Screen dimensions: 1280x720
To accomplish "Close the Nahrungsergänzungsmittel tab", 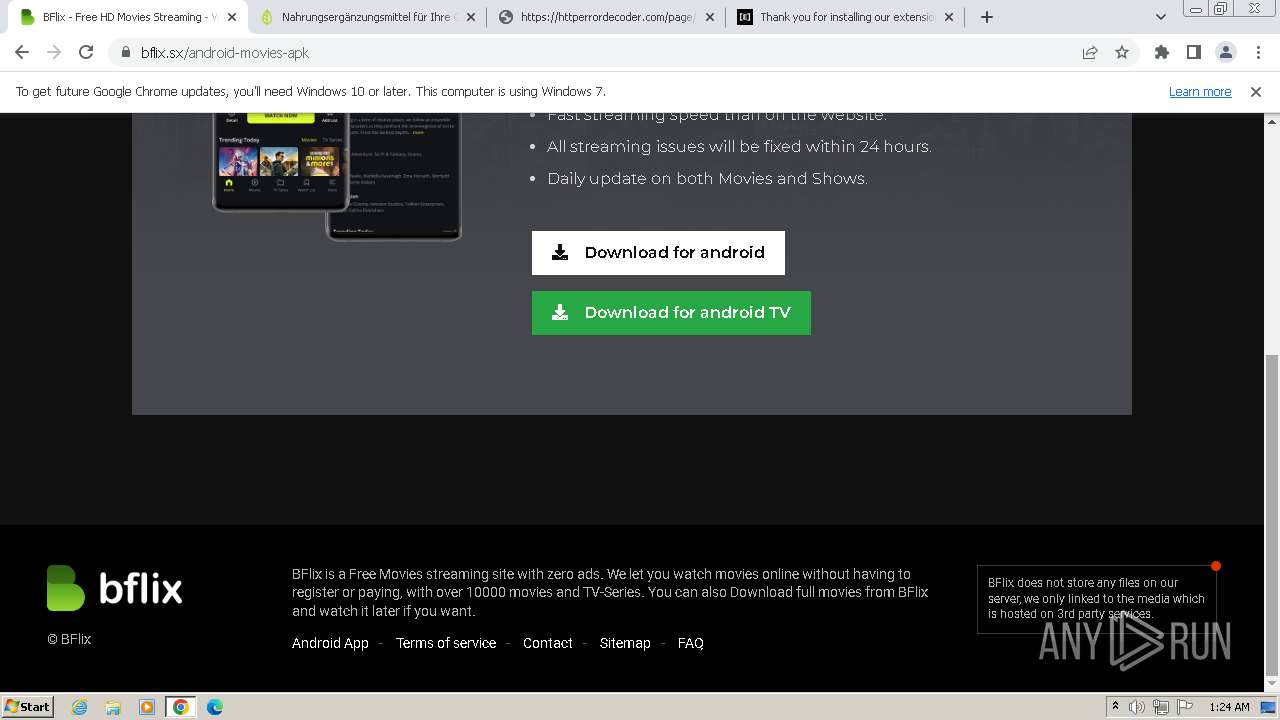I will (471, 17).
